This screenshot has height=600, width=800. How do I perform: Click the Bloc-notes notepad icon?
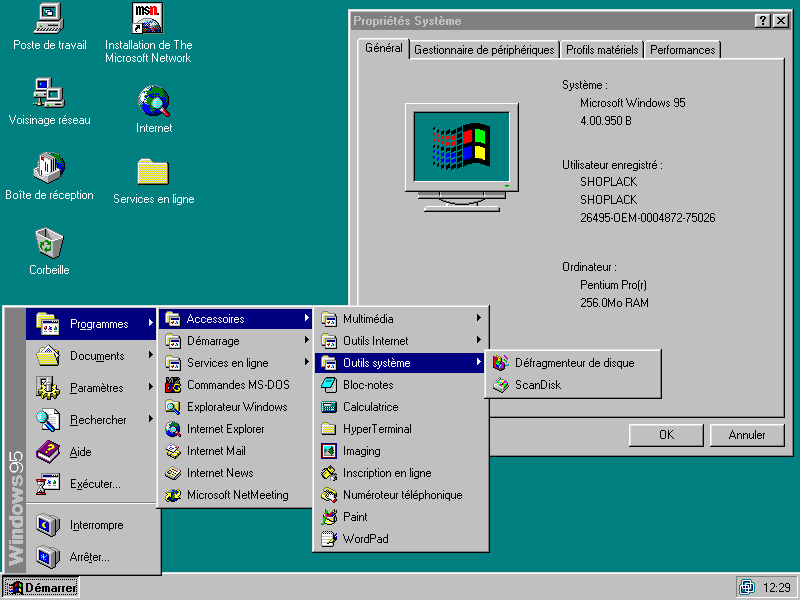pyautogui.click(x=329, y=385)
